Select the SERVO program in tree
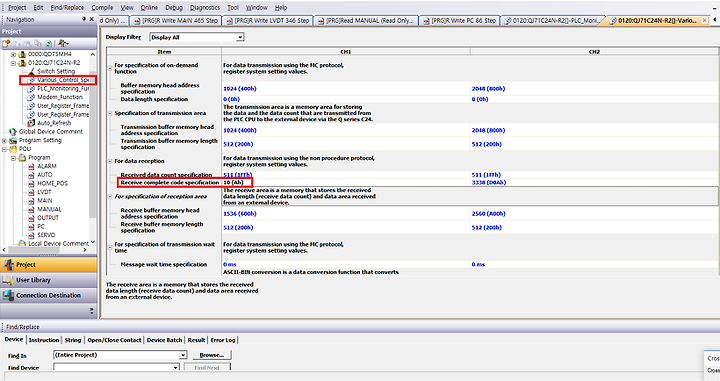 click(x=46, y=235)
